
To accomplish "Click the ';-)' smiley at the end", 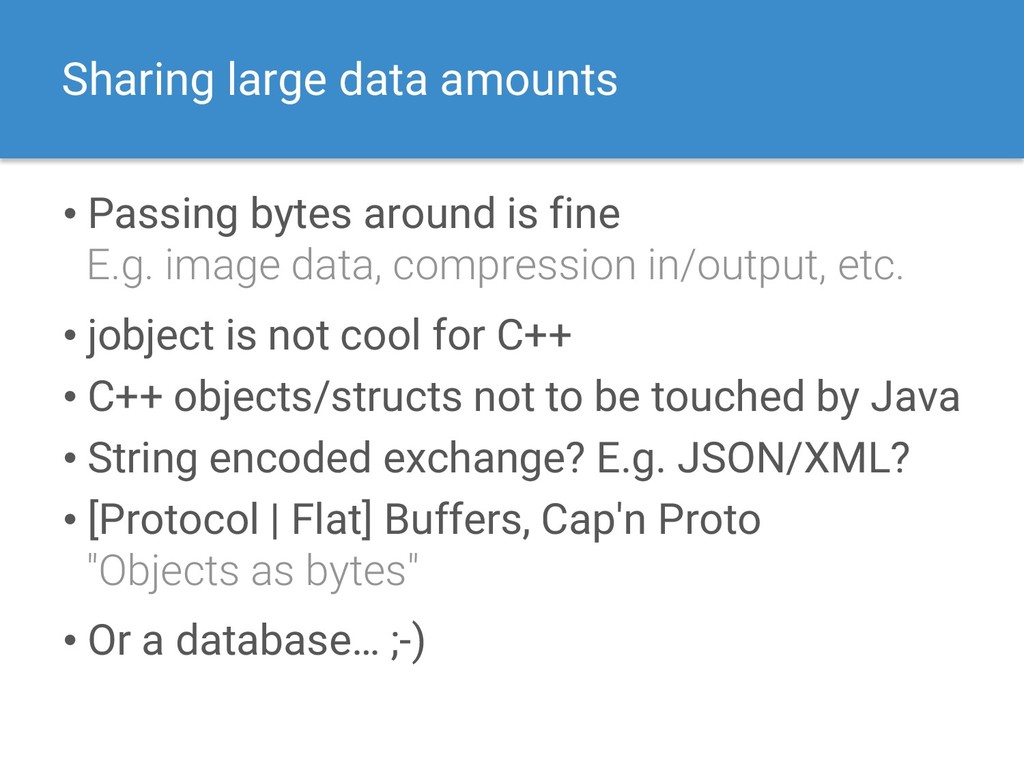I will 407,641.
